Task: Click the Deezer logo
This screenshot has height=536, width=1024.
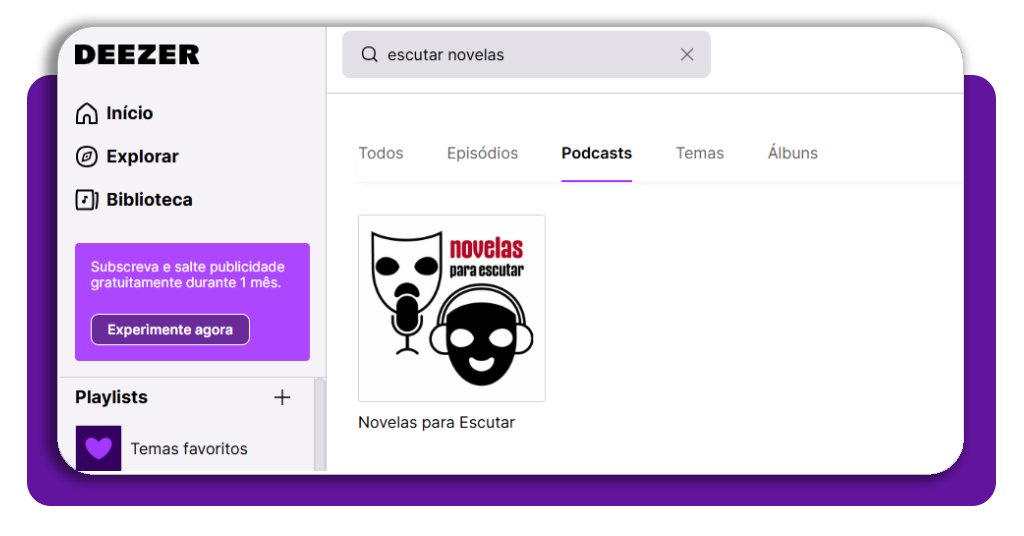Action: tap(137, 55)
